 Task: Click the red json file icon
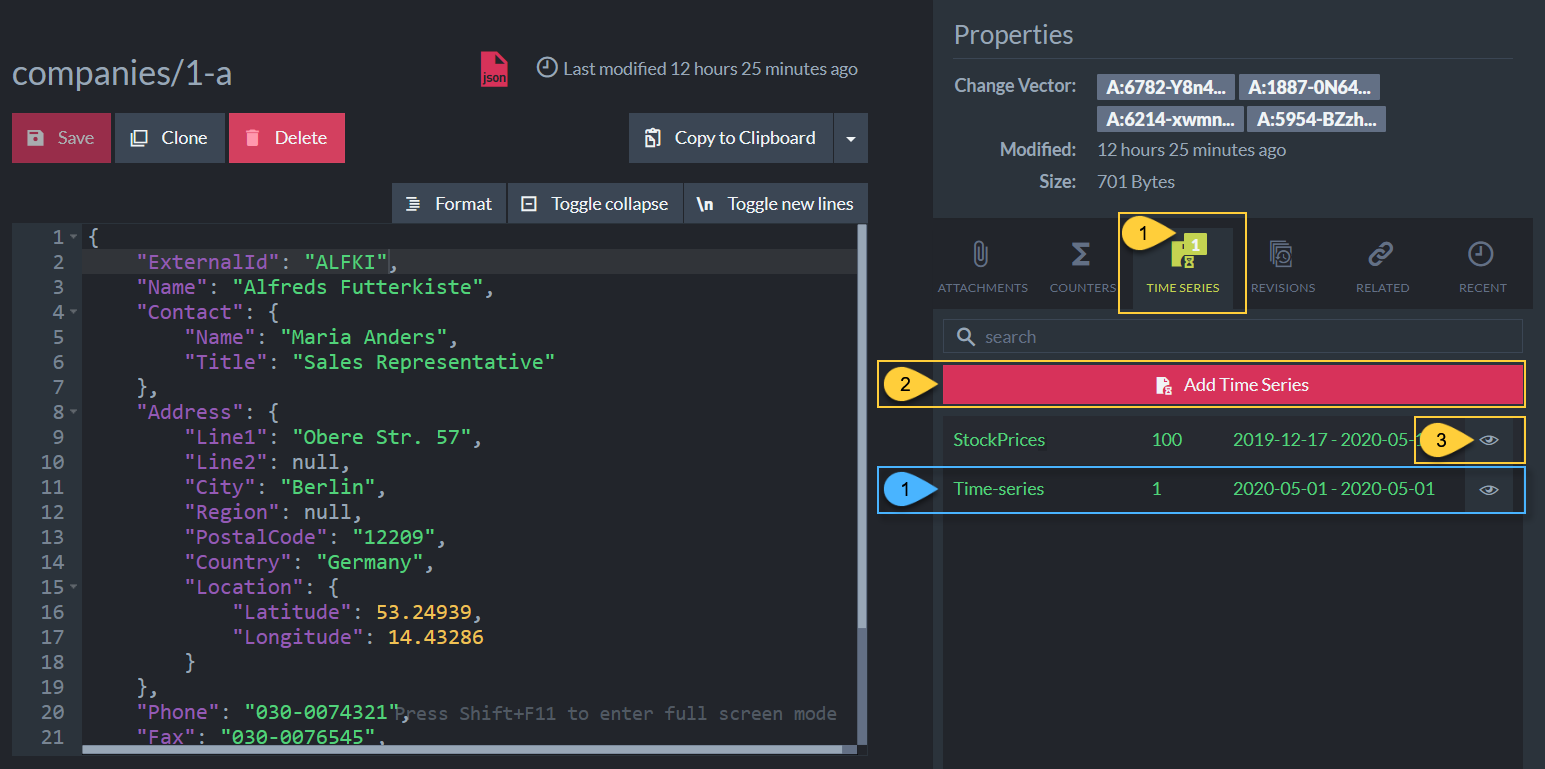tap(494, 69)
